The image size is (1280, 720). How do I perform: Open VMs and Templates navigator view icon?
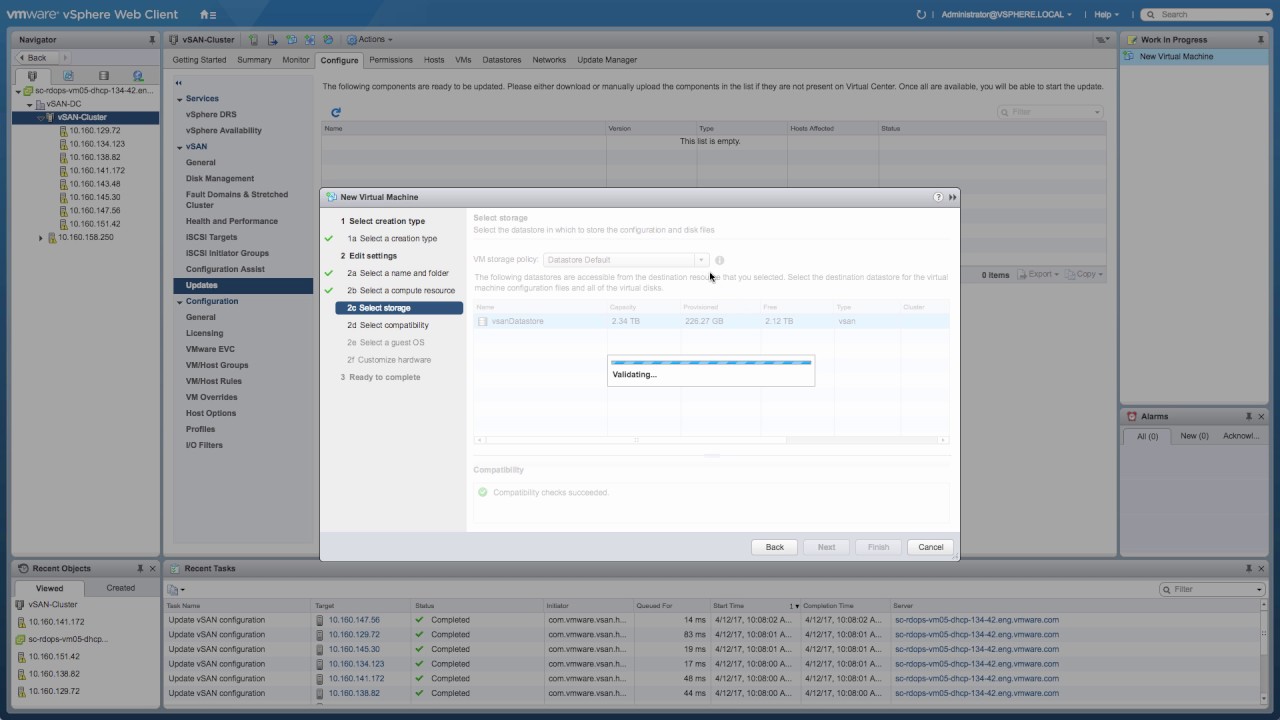click(68, 75)
